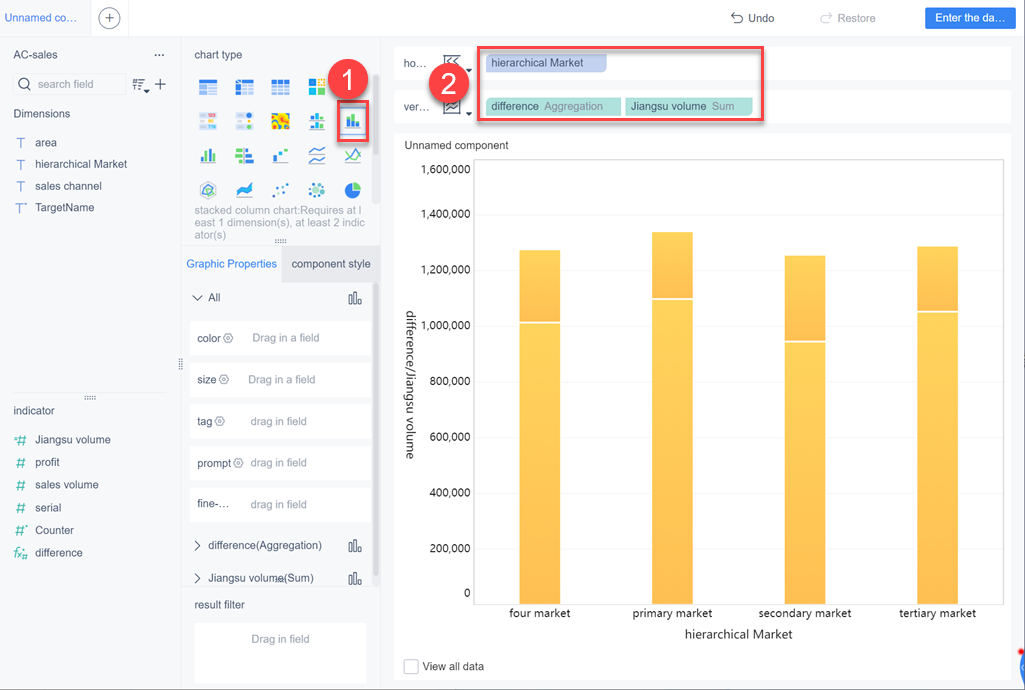Add a new component with the circled plus
The width and height of the screenshot is (1025, 690).
click(109, 18)
